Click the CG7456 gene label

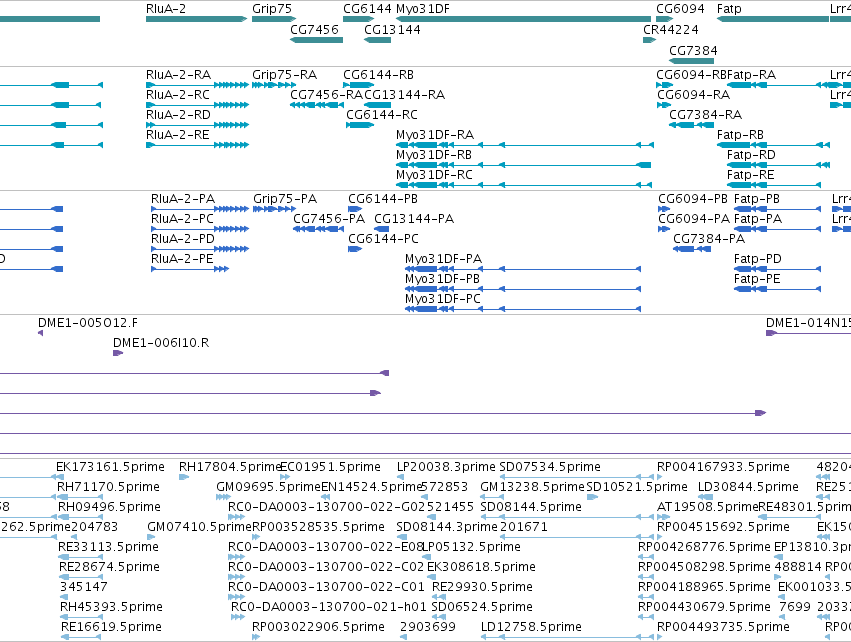(314, 29)
